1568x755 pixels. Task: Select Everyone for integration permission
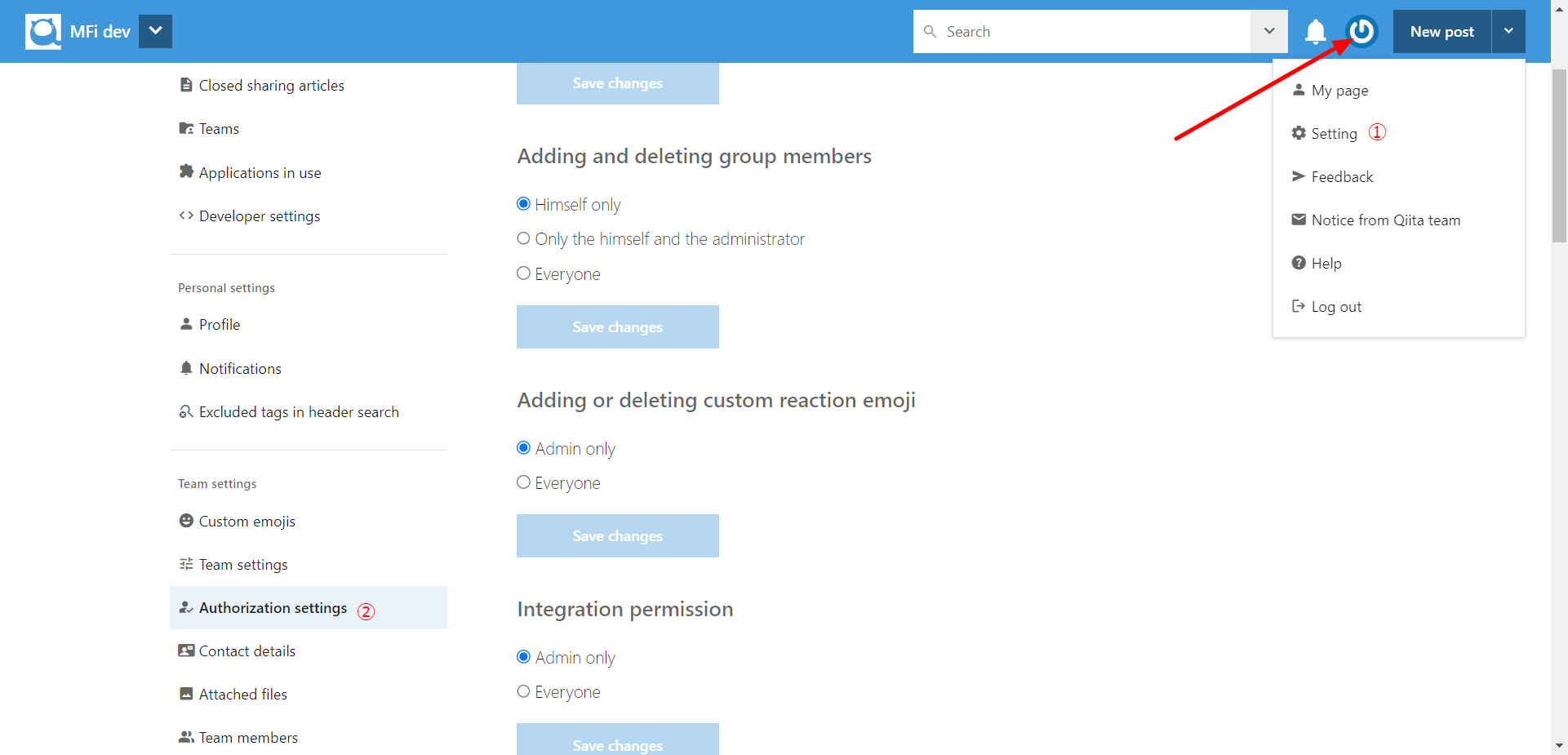[x=524, y=691]
